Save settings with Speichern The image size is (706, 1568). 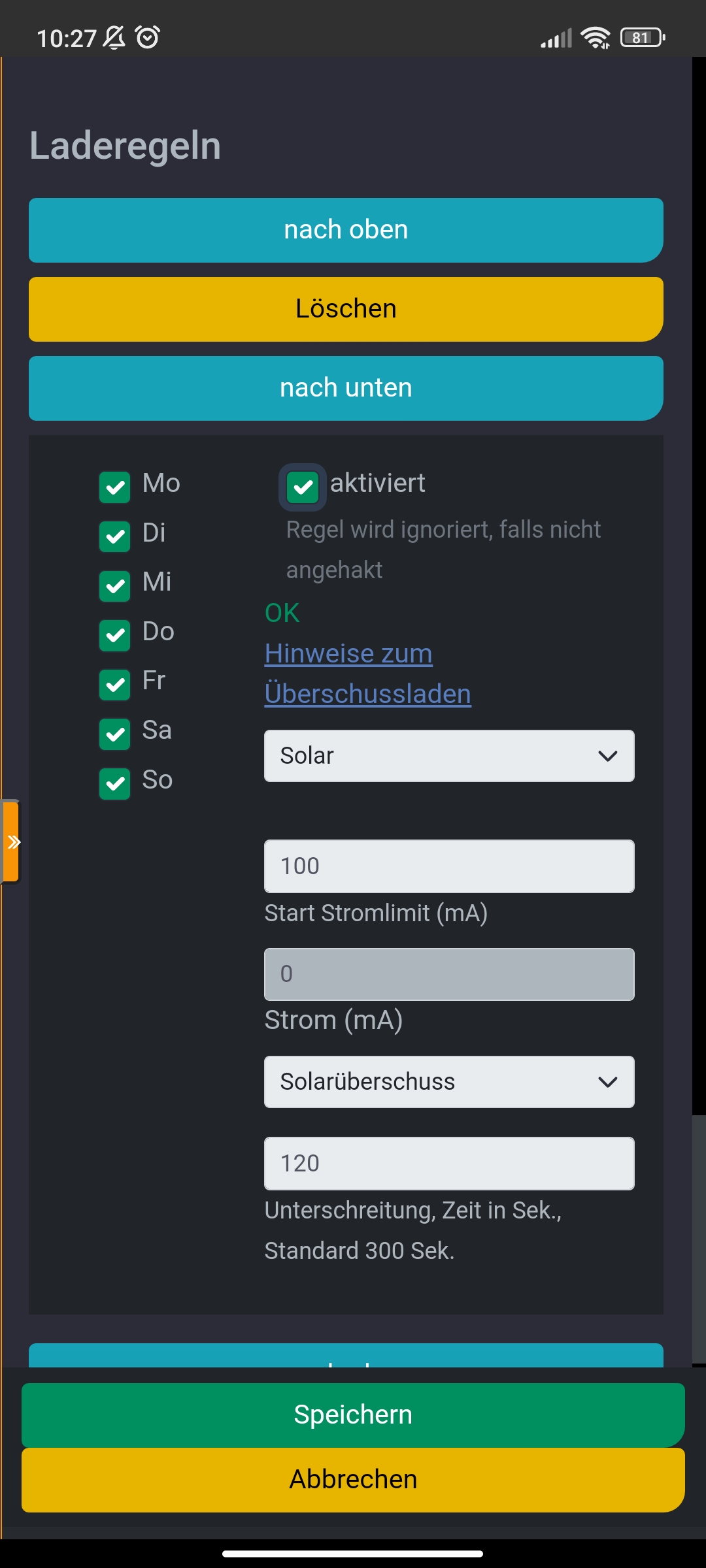(x=353, y=1414)
